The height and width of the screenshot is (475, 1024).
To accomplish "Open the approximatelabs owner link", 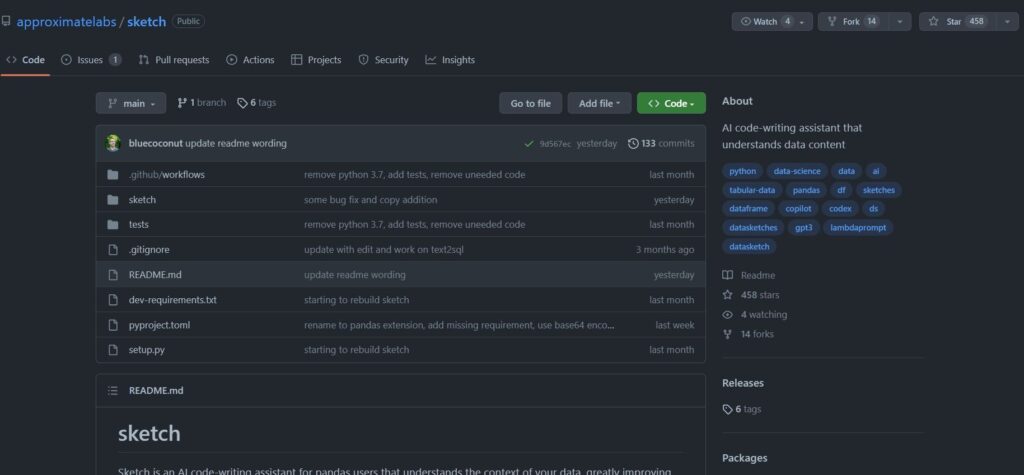I will [x=68, y=21].
